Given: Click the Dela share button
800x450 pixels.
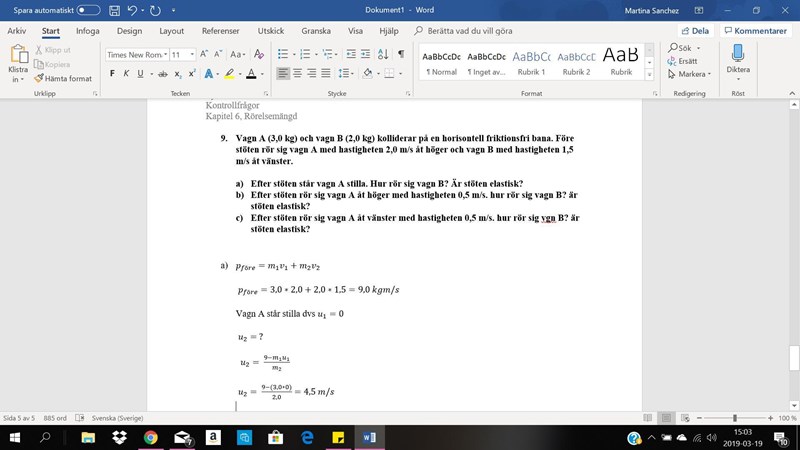Looking at the screenshot, I should click(x=693, y=31).
